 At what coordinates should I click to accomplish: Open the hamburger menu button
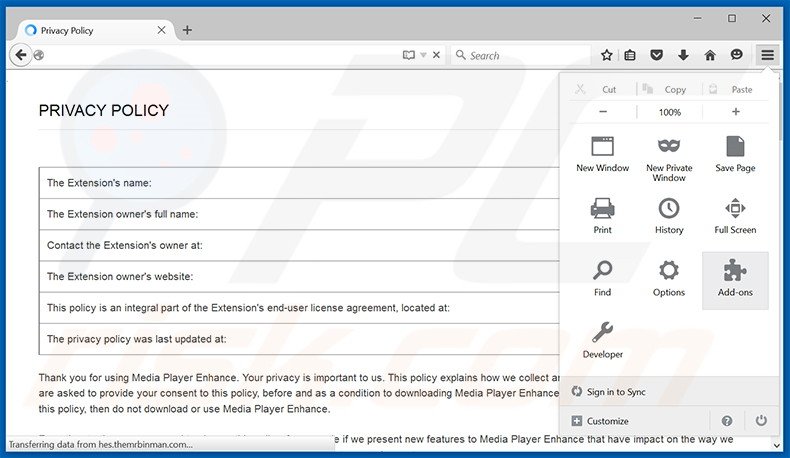[x=767, y=55]
